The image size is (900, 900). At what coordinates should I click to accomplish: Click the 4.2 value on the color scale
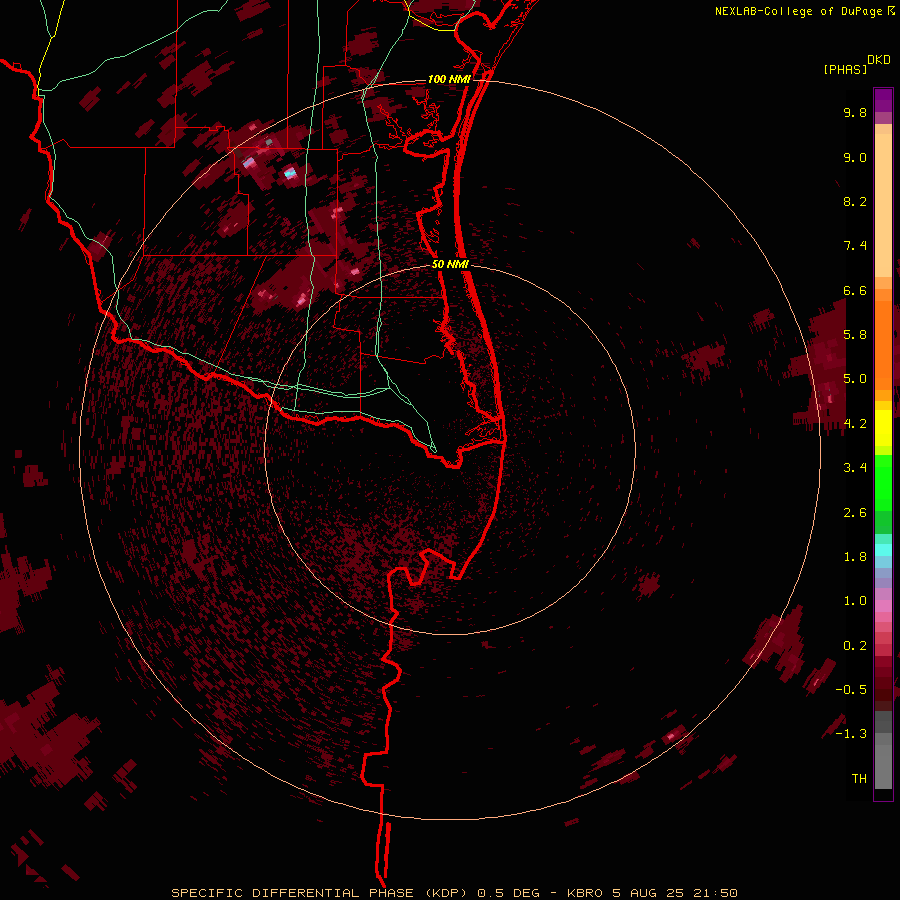pyautogui.click(x=855, y=424)
